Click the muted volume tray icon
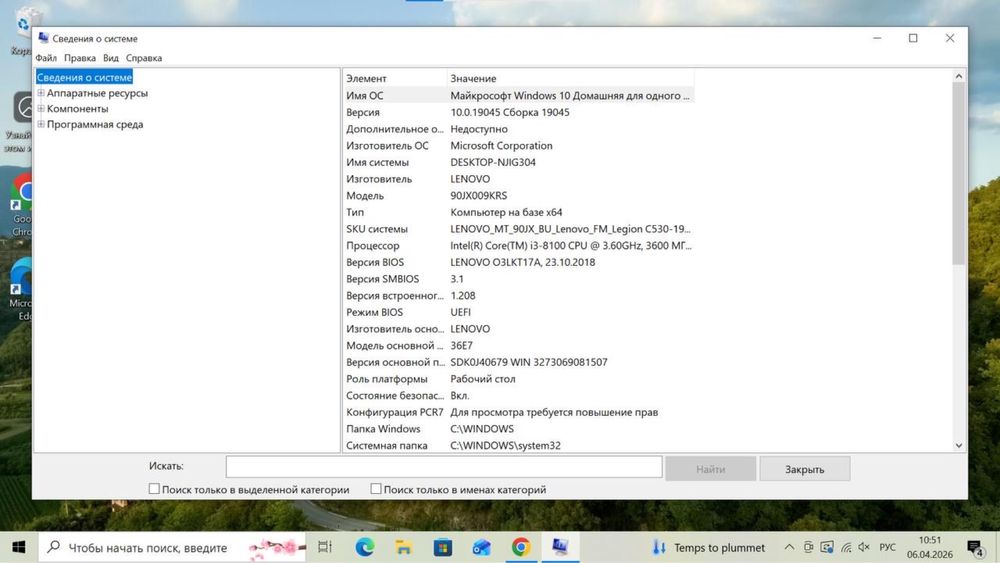 [864, 547]
